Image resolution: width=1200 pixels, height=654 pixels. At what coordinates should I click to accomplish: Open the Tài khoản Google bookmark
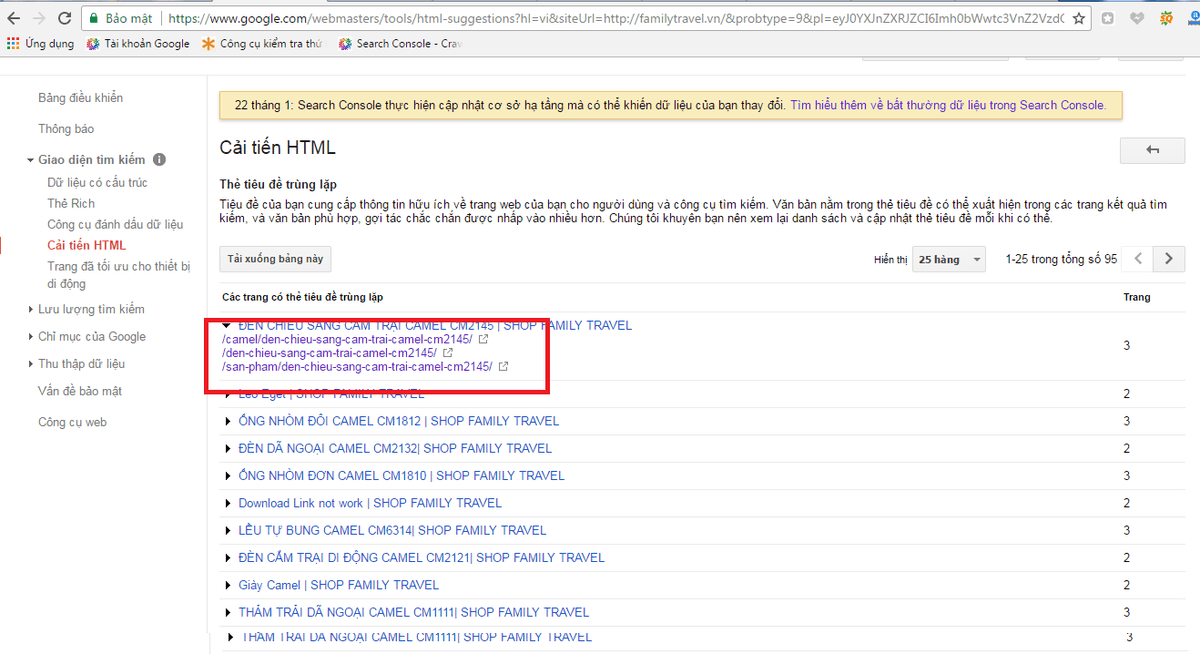pos(138,43)
